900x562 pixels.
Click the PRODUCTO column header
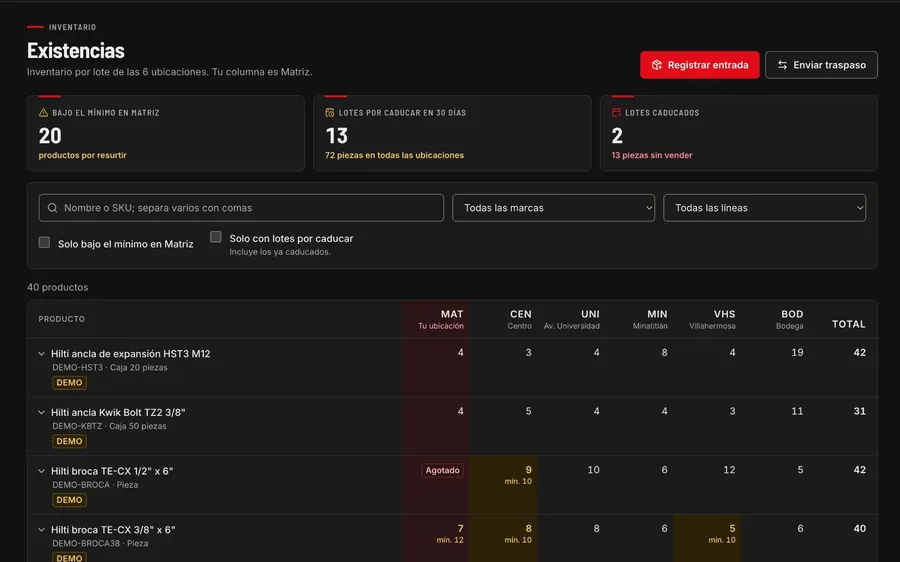(61, 319)
